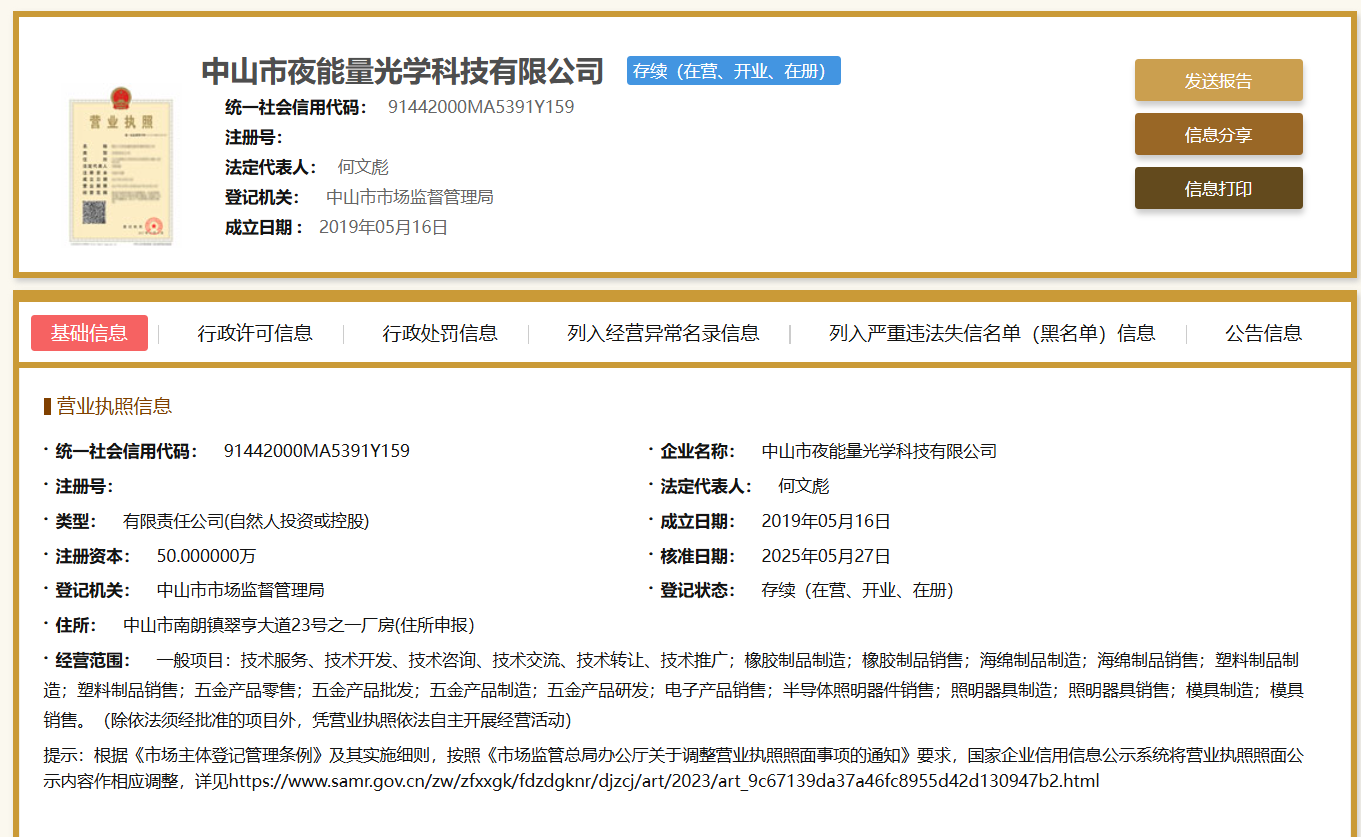Click the blue 存续（在营、开业、在册）status badge
Image resolution: width=1361 pixels, height=837 pixels.
pyautogui.click(x=734, y=71)
